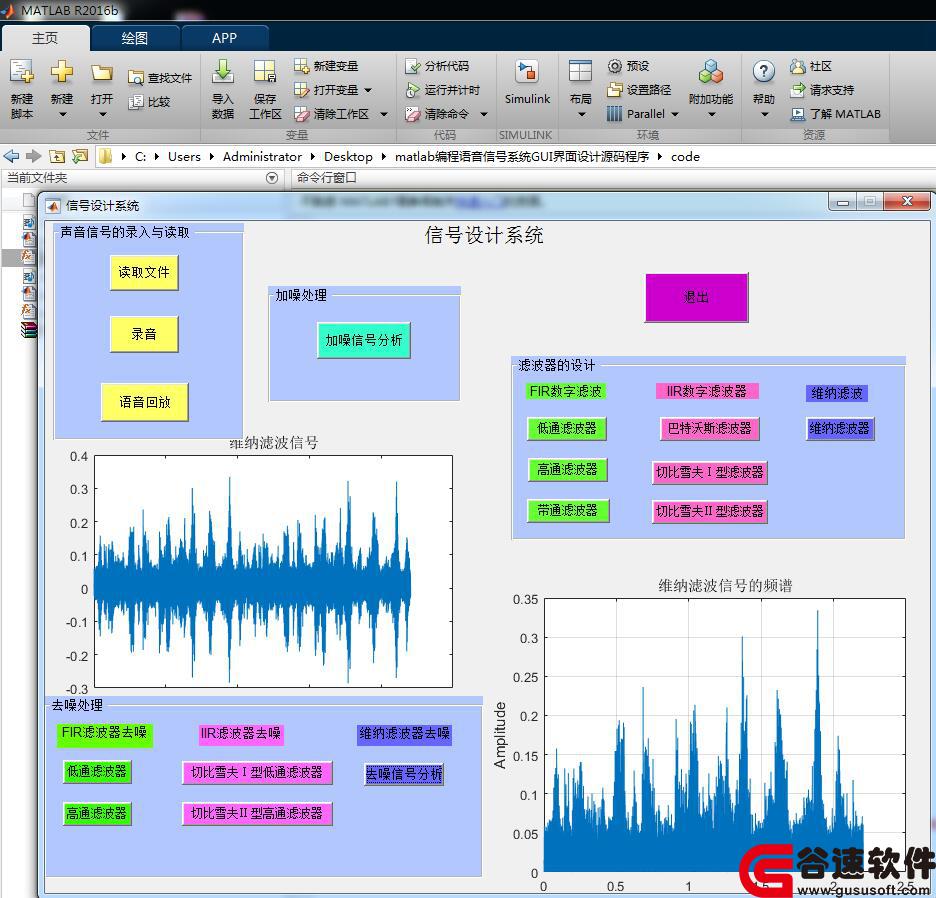Click the Users segment in the path bar
936x898 pixels.
coord(184,156)
